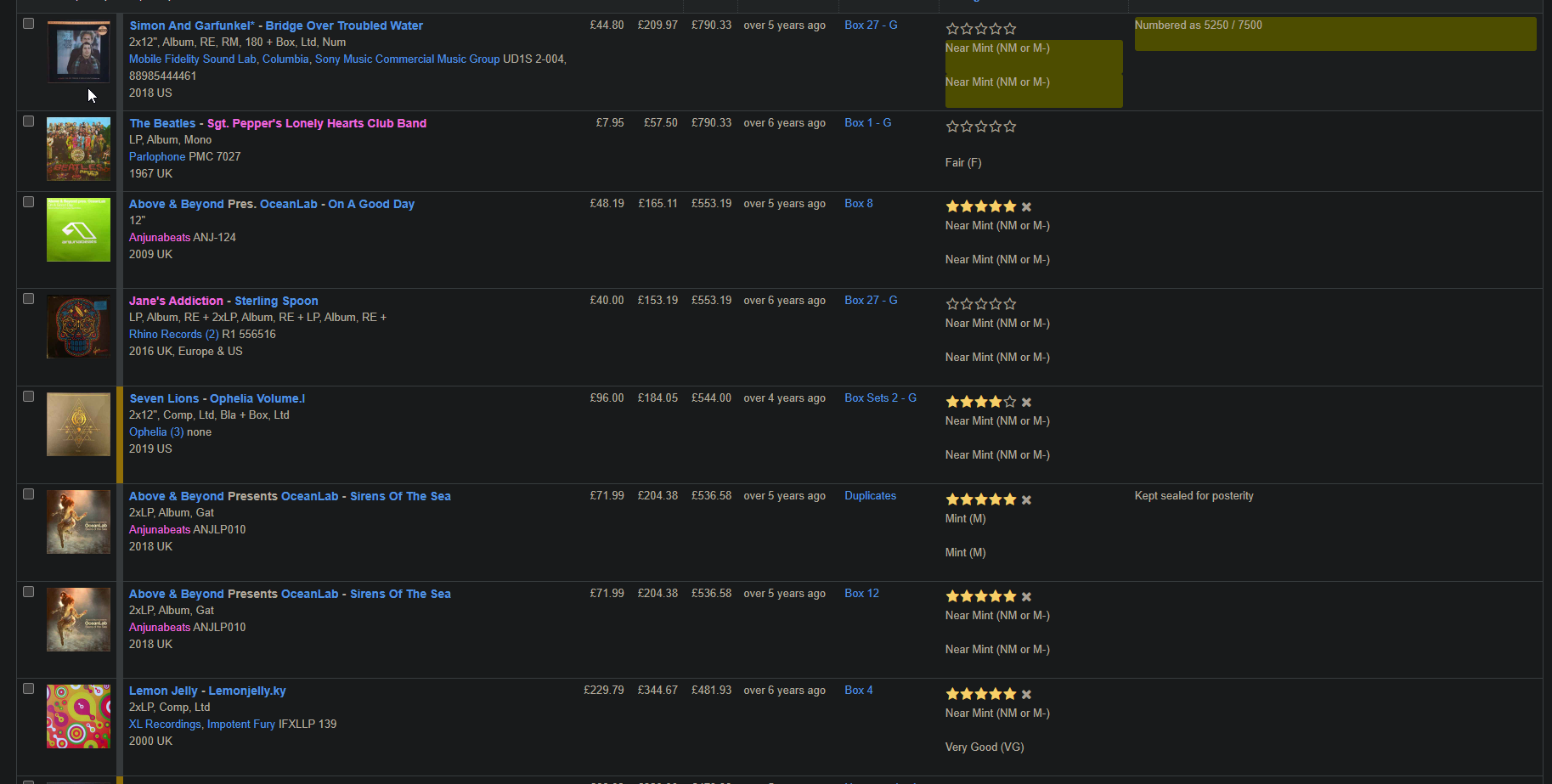Edit the 'Kept sealed for posterity' note
This screenshot has height=784, width=1552.
1194,496
